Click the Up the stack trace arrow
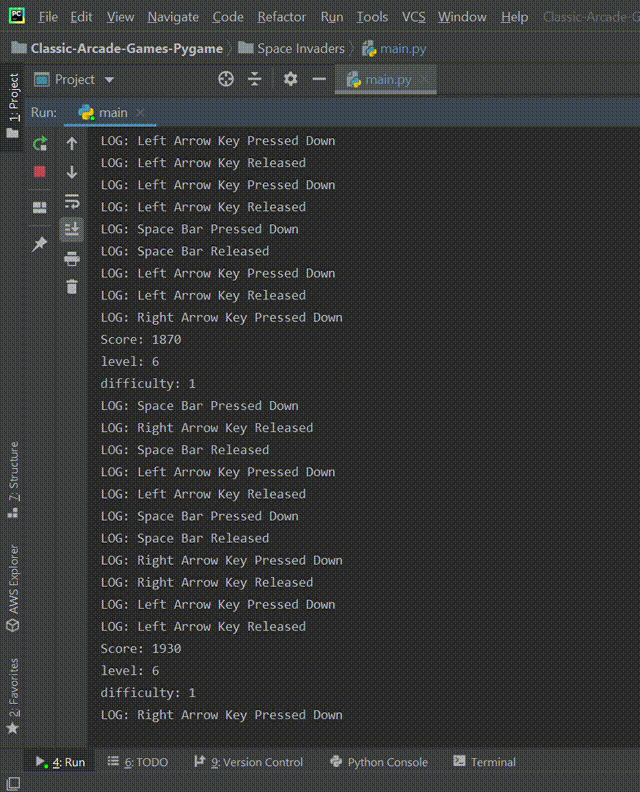This screenshot has height=792, width=640. tap(72, 143)
